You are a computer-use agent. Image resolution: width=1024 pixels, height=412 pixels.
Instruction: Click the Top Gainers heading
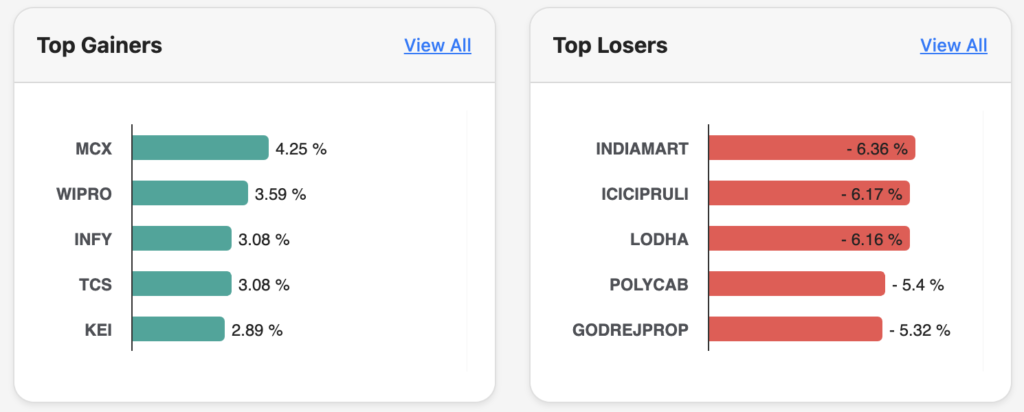coord(99,45)
